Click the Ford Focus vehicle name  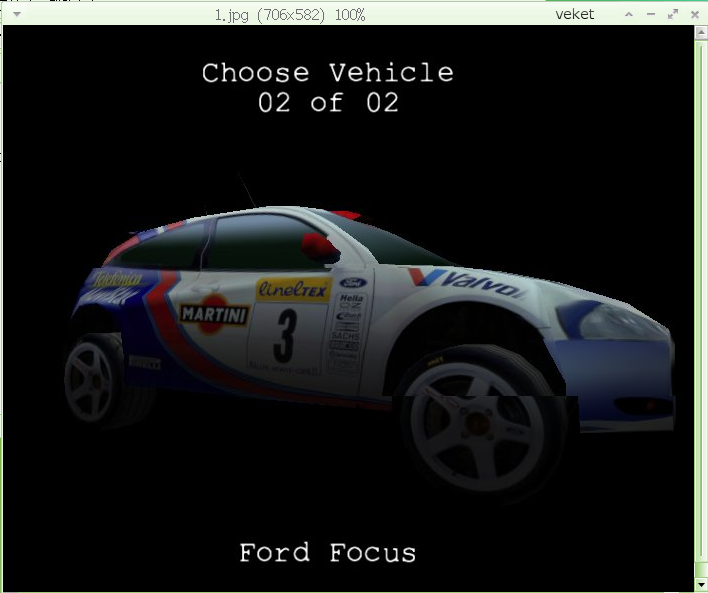[x=327, y=553]
